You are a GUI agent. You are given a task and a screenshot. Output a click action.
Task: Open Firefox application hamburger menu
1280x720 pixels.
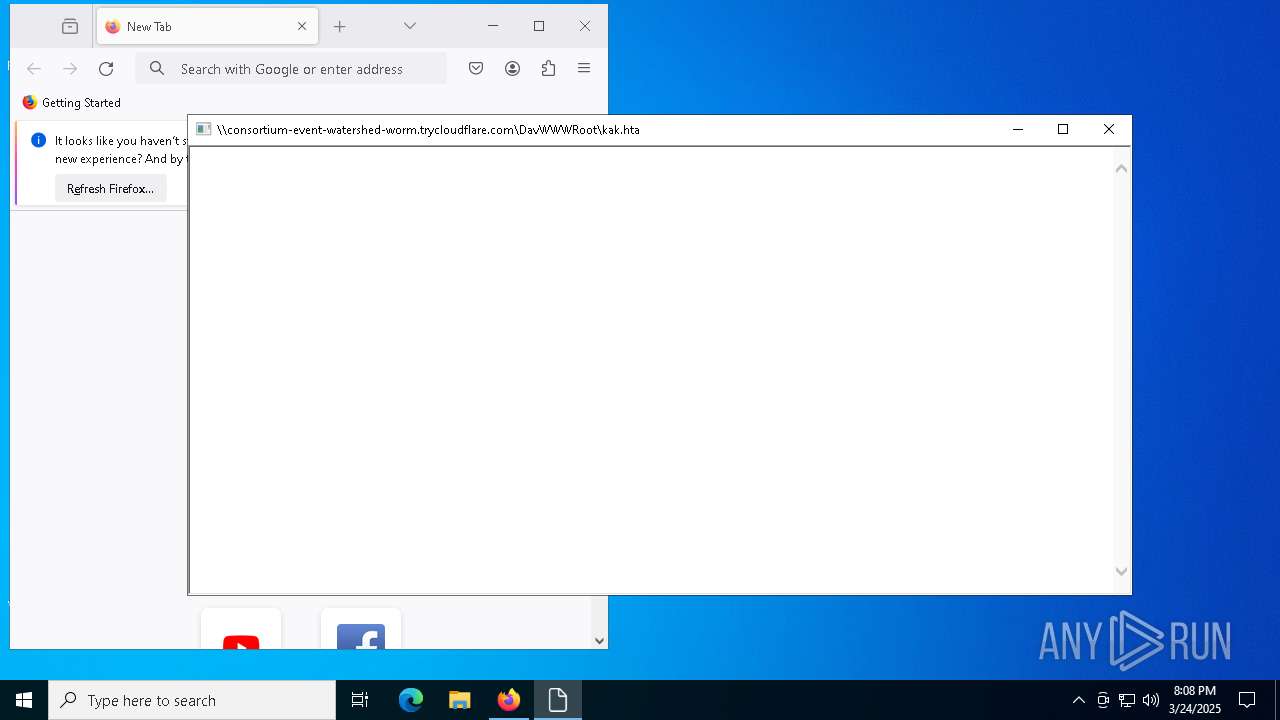(x=584, y=69)
